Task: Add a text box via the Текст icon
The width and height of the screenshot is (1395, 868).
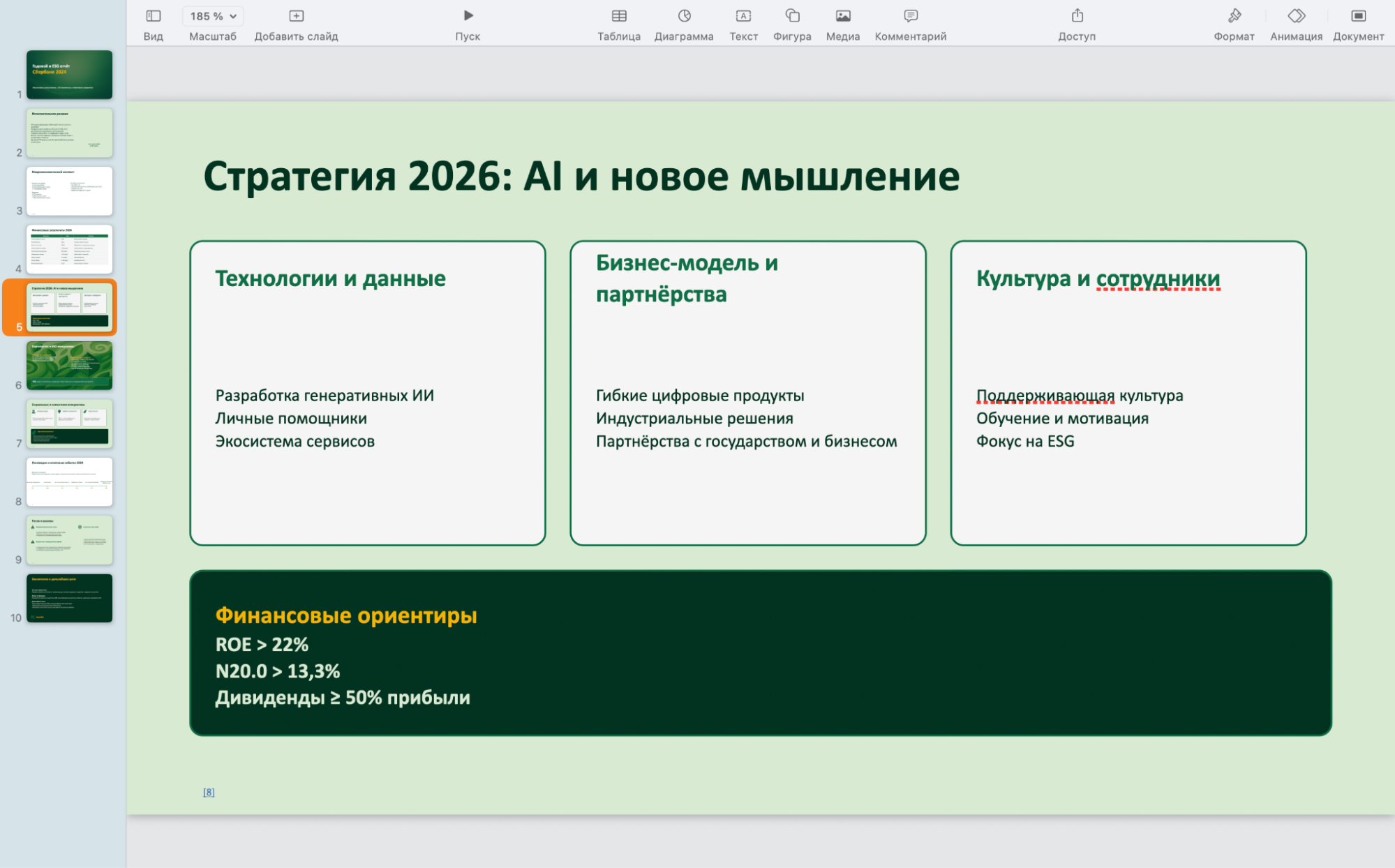Action: pyautogui.click(x=743, y=15)
